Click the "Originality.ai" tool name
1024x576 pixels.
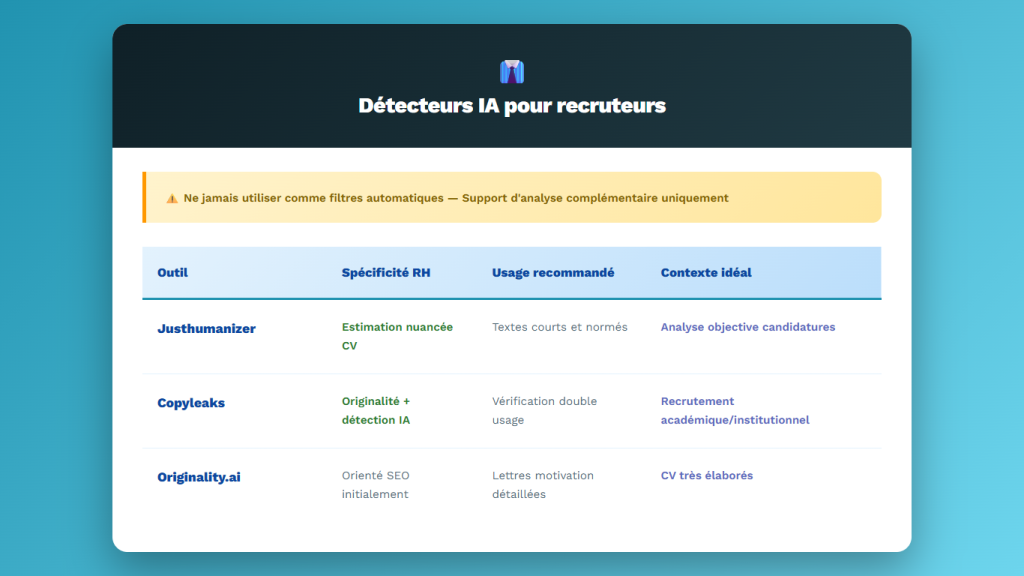199,477
